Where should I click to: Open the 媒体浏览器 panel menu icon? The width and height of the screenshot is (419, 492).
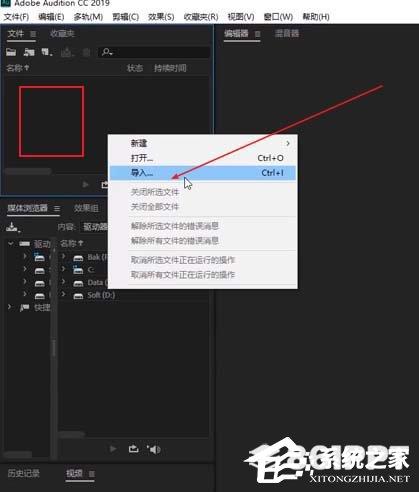(x=57, y=208)
